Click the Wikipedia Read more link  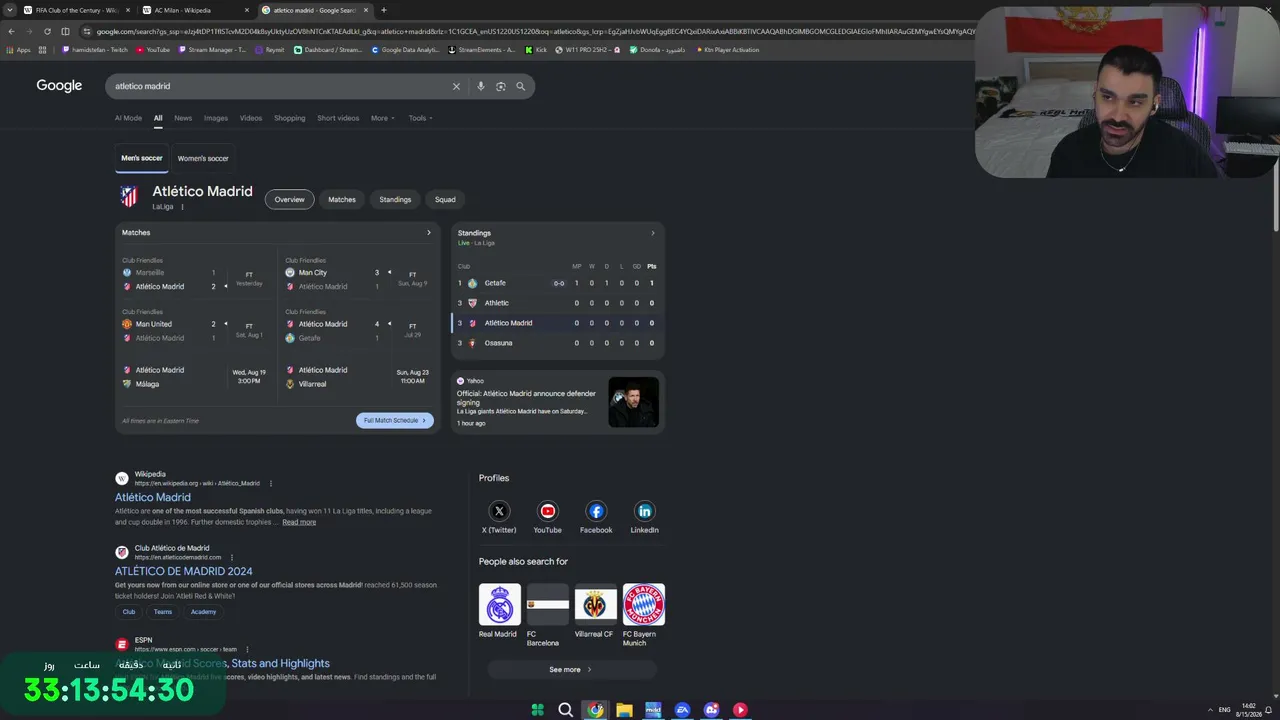coord(299,522)
